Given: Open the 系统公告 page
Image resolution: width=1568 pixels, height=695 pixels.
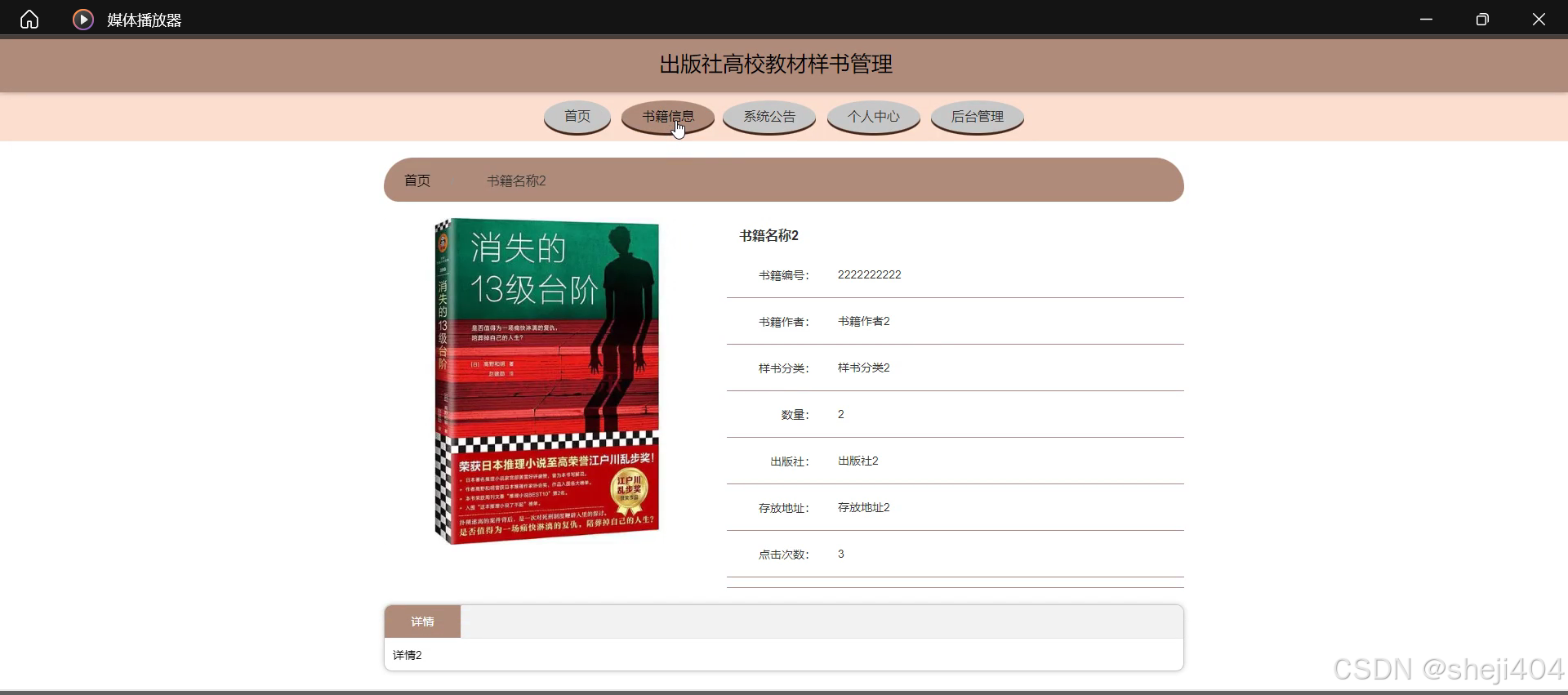Looking at the screenshot, I should [x=769, y=117].
